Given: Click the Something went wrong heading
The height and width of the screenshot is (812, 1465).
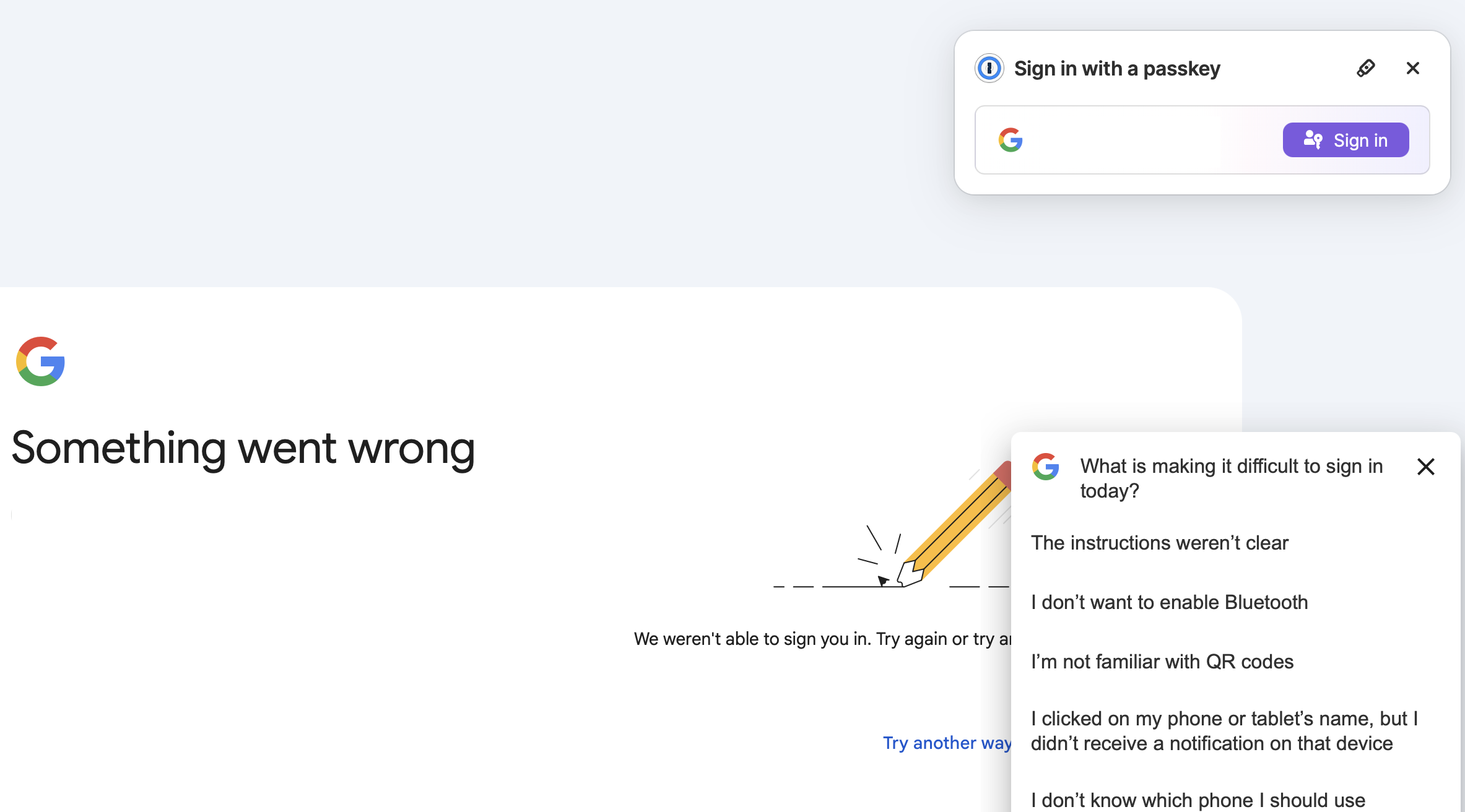Looking at the screenshot, I should 243,449.
